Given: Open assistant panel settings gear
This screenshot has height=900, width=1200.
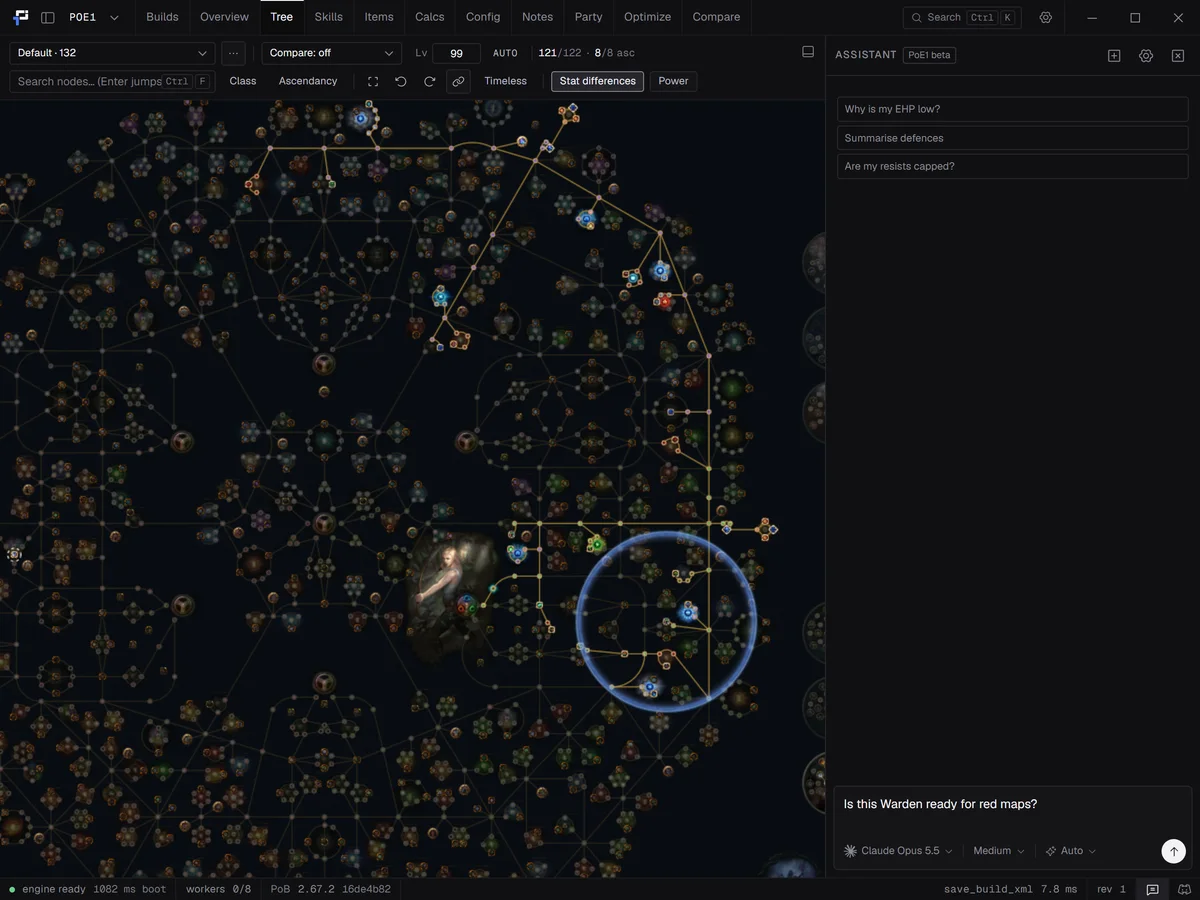Looking at the screenshot, I should coord(1146,56).
